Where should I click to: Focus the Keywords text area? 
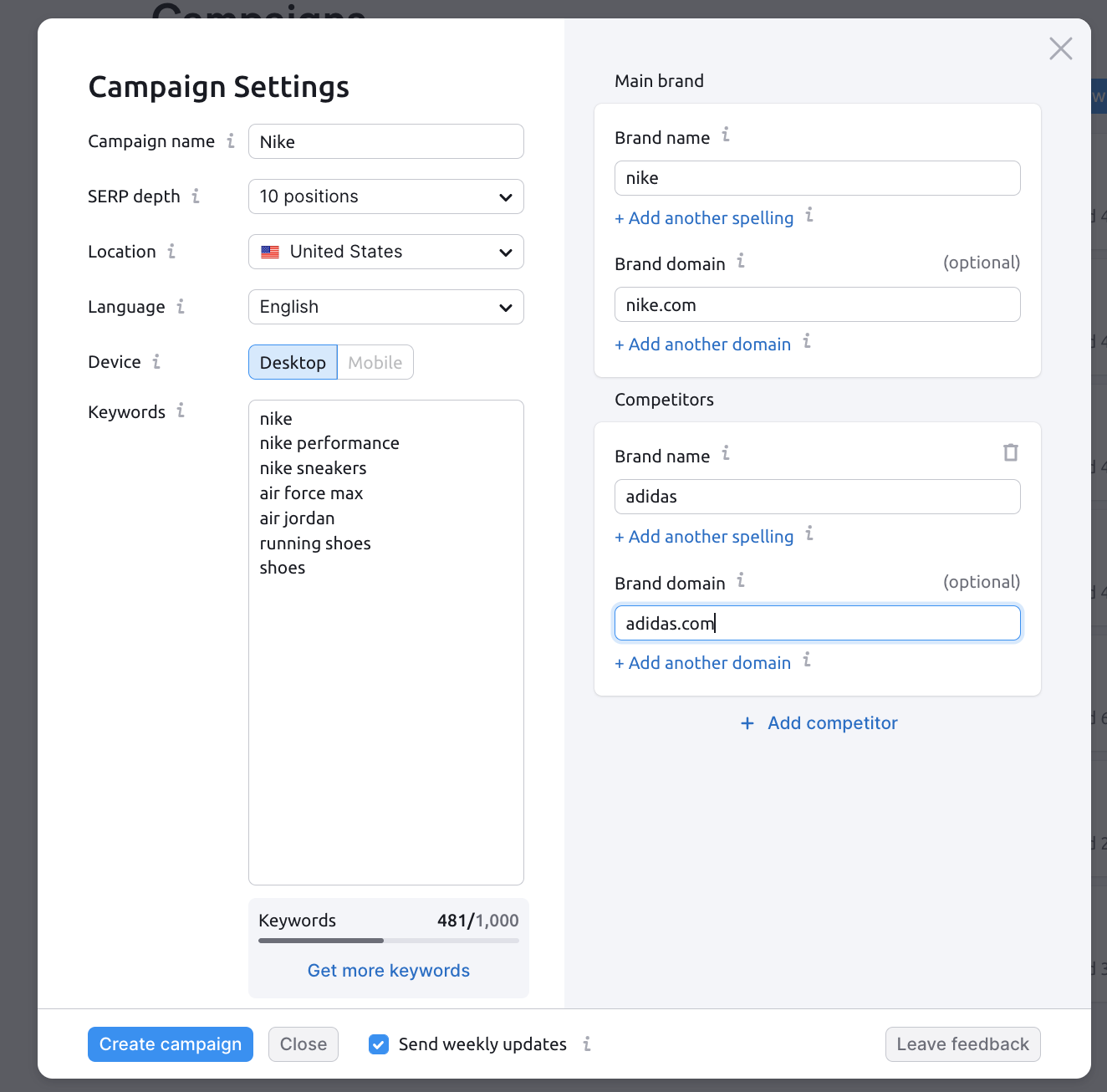pos(386,642)
